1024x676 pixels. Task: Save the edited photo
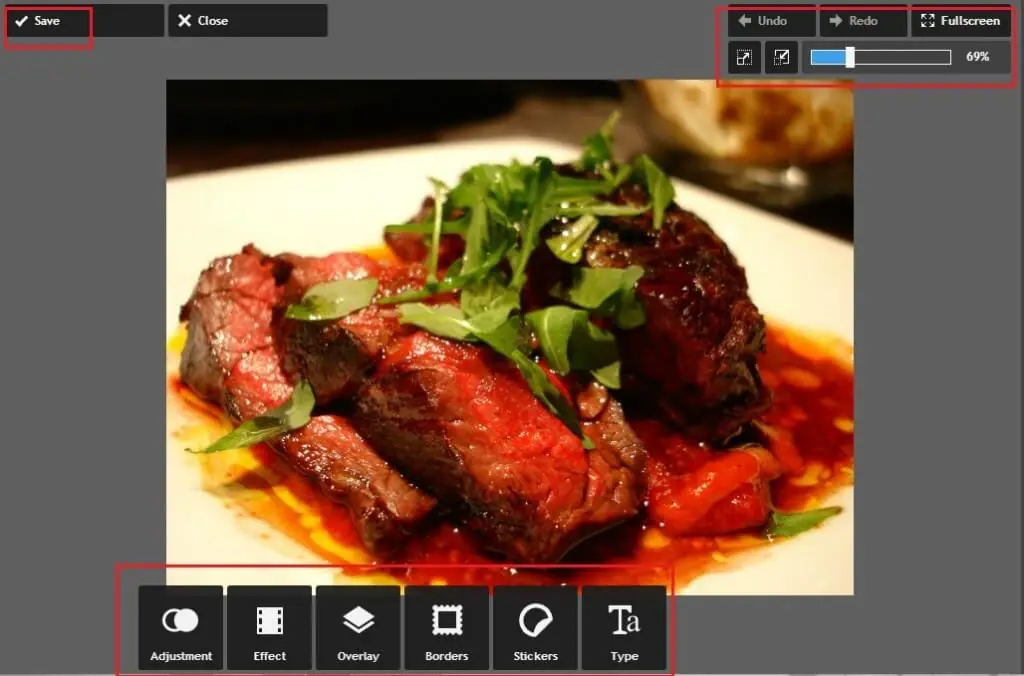(x=47, y=21)
